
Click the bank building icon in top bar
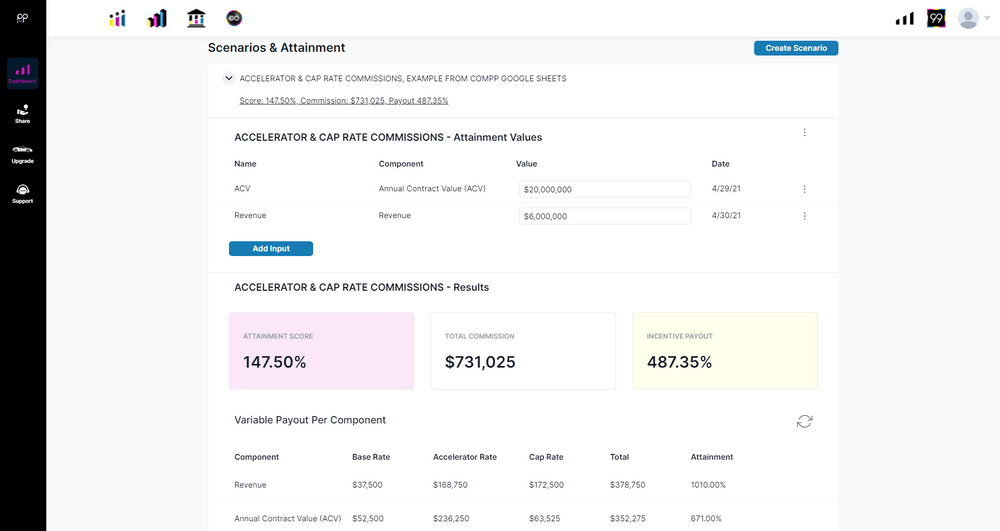point(196,18)
